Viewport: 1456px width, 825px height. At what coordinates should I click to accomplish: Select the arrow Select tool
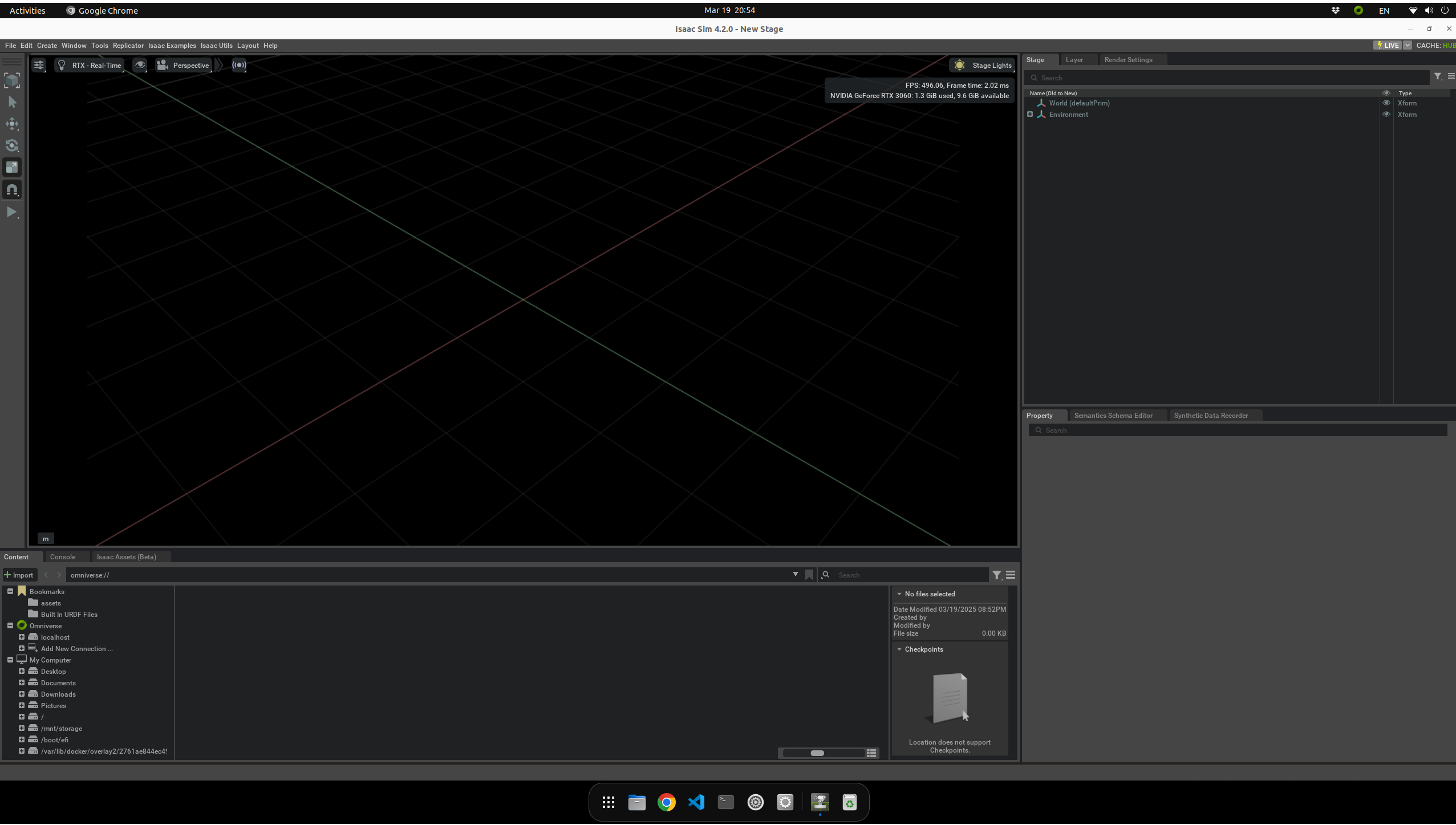click(x=12, y=102)
